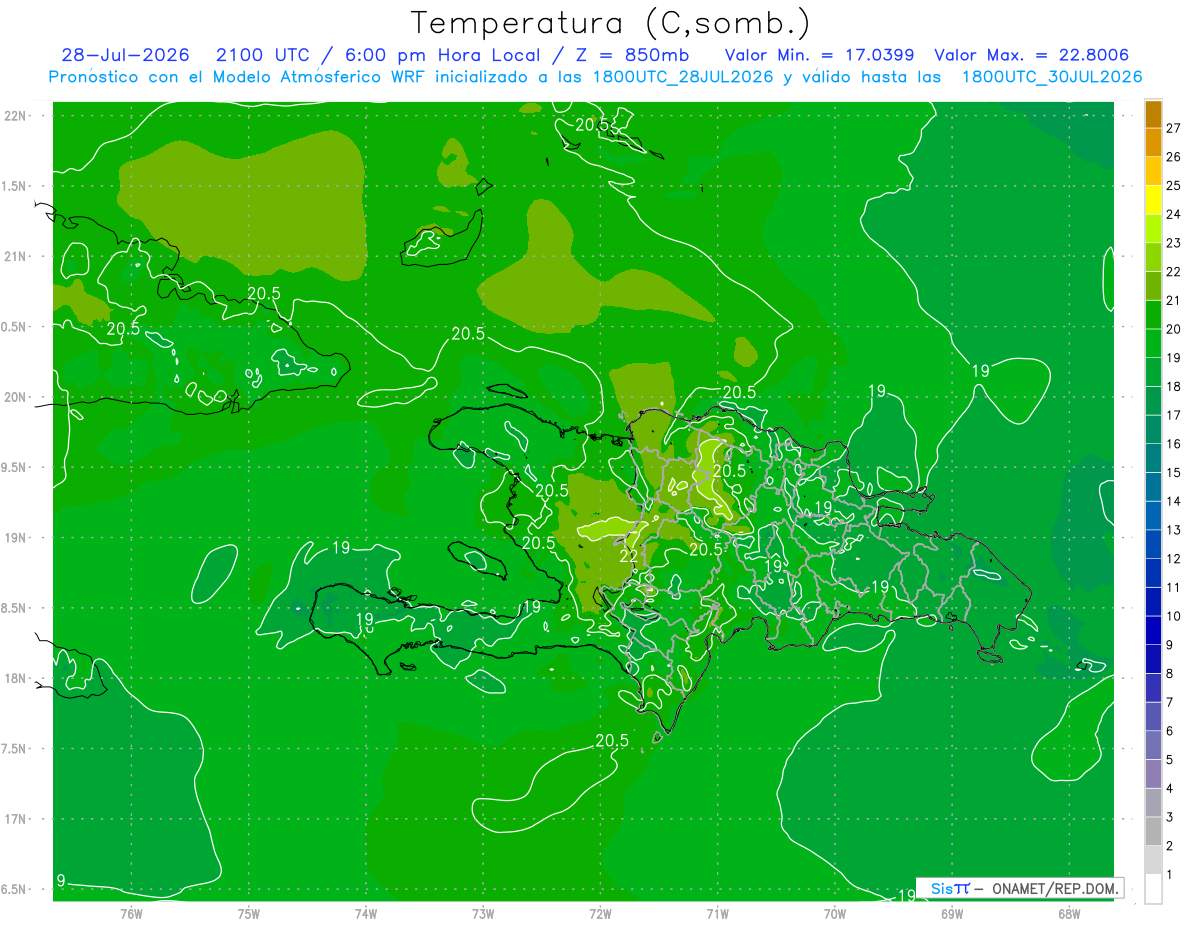
Task: Click the "69W" longitude axis label
Action: 952,913
